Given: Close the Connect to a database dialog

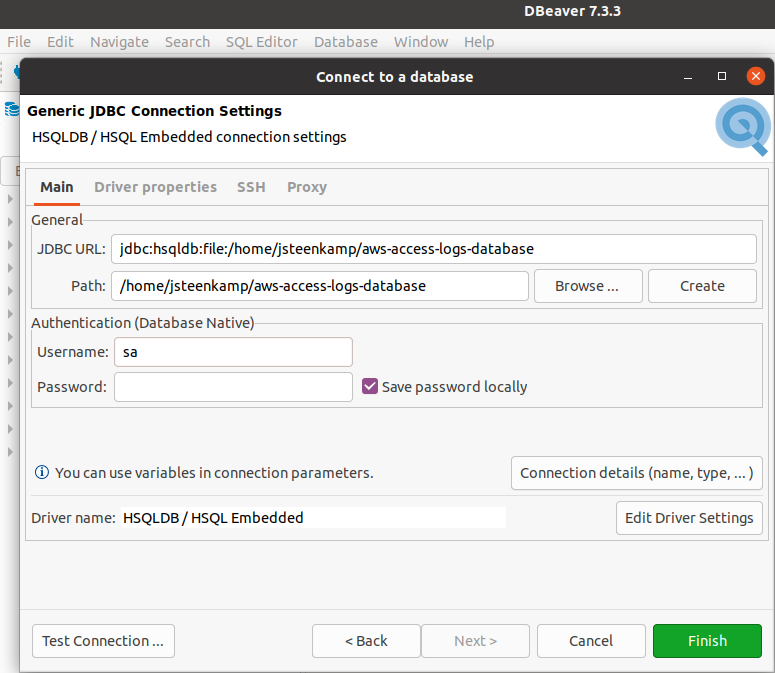Looking at the screenshot, I should tap(755, 76).
